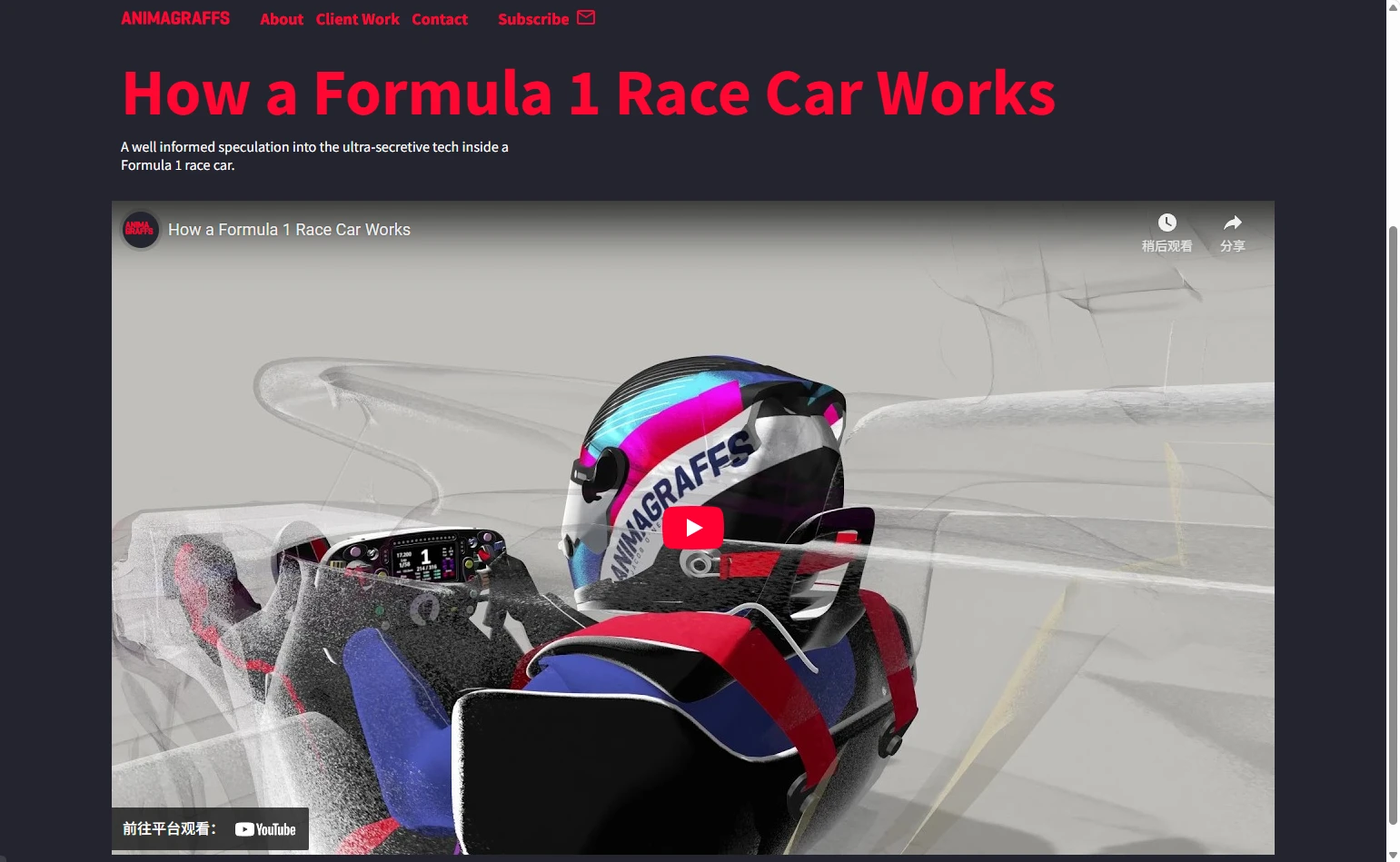Click the How a Formula 1 Race Car Works heading
The image size is (1400, 862).
tap(589, 94)
